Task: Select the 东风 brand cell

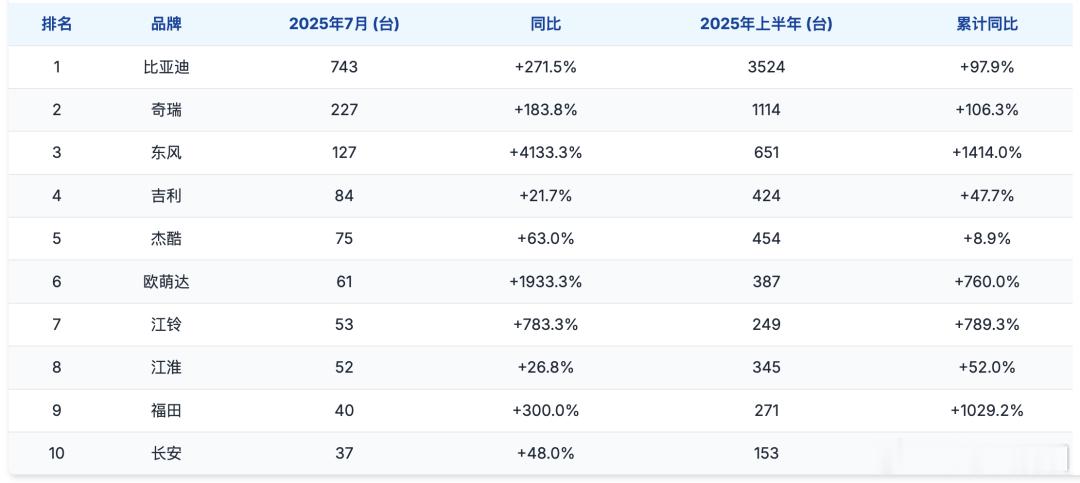Action: coord(166,152)
